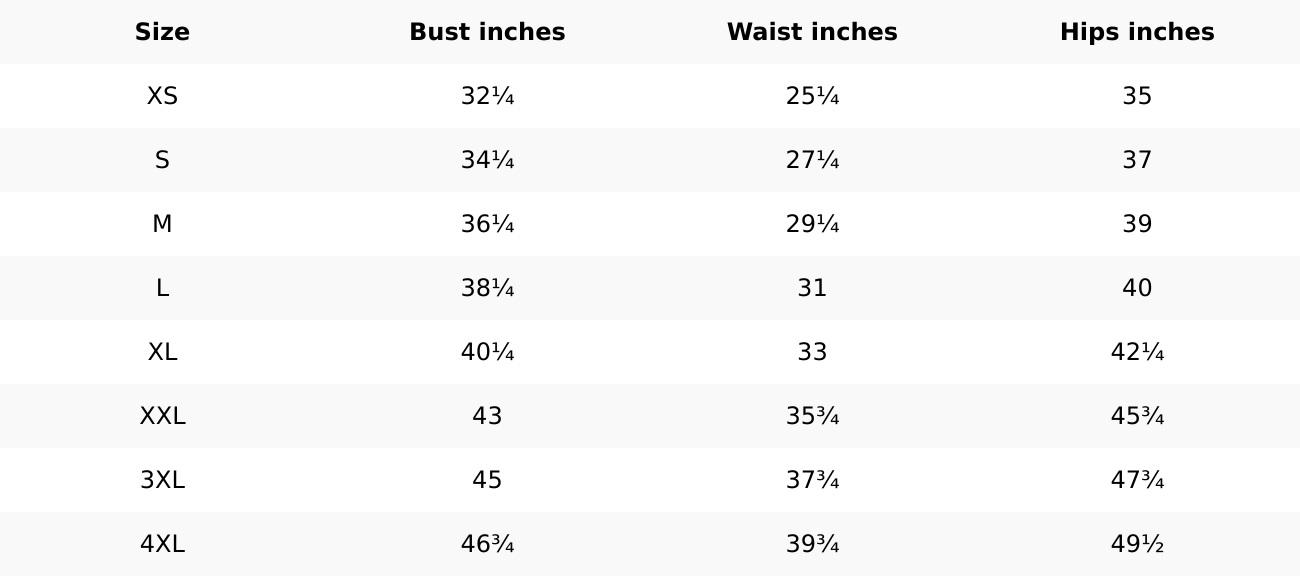Select the 4XL size row label
This screenshot has height=576, width=1300.
coord(162,544)
